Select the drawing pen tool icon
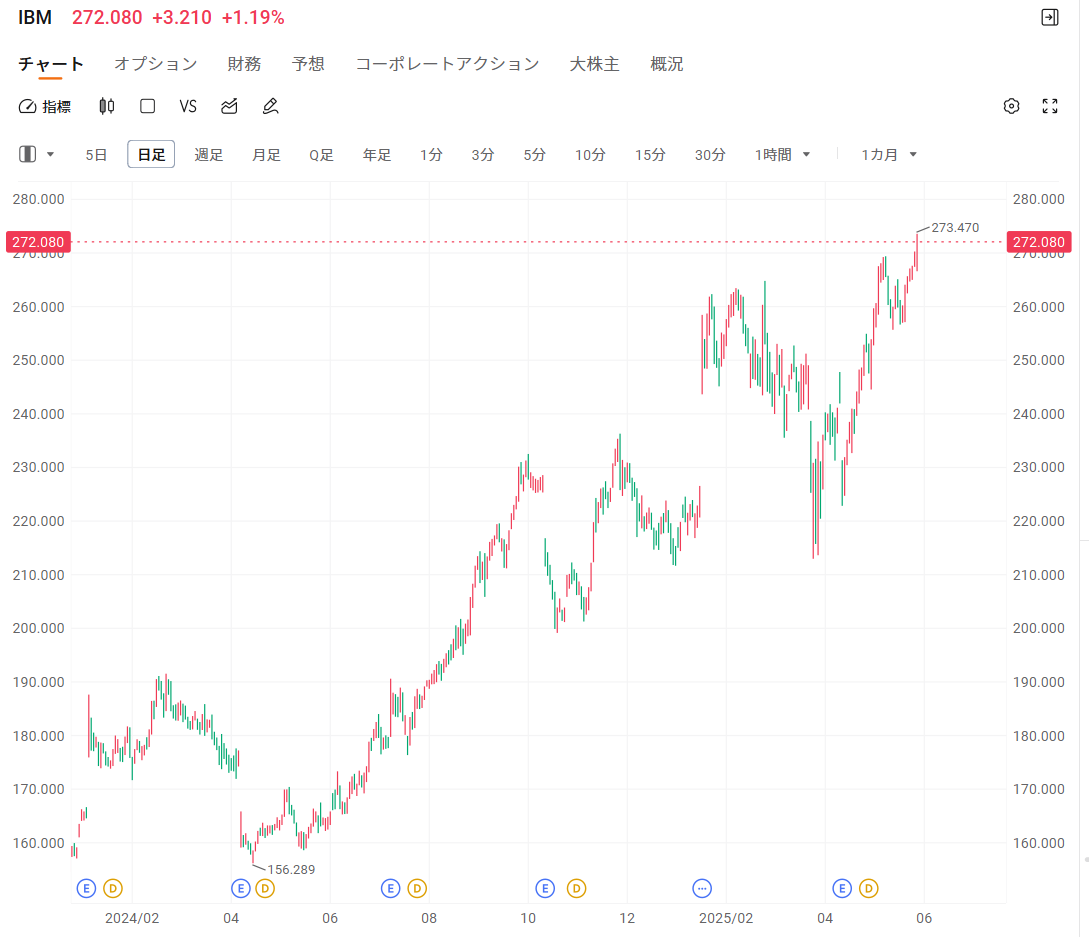Viewport: 1089px width, 938px height. click(x=270, y=106)
